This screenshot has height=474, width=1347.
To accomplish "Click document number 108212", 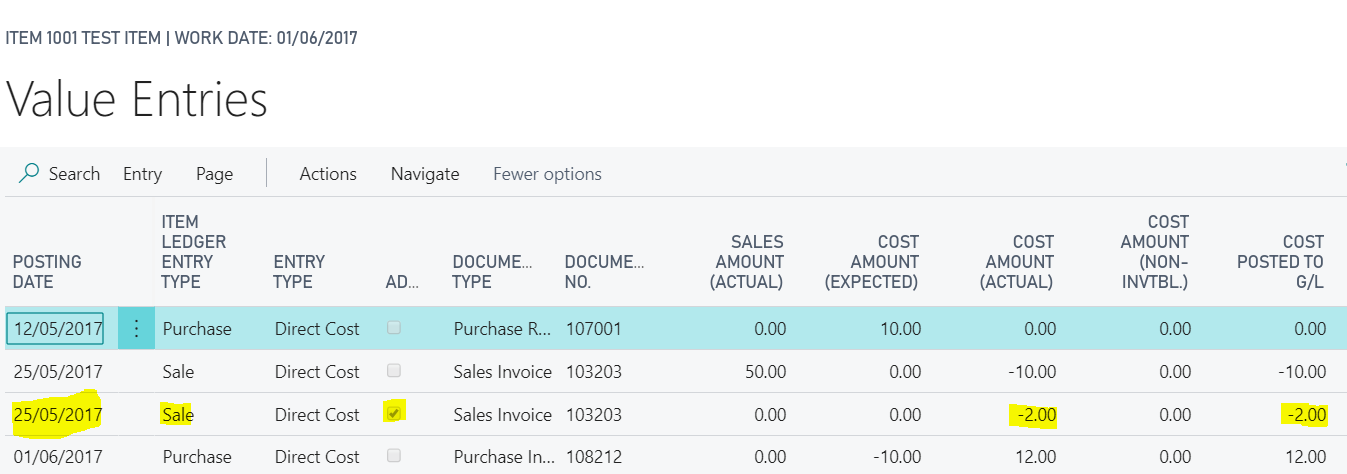I will pyautogui.click(x=594, y=457).
